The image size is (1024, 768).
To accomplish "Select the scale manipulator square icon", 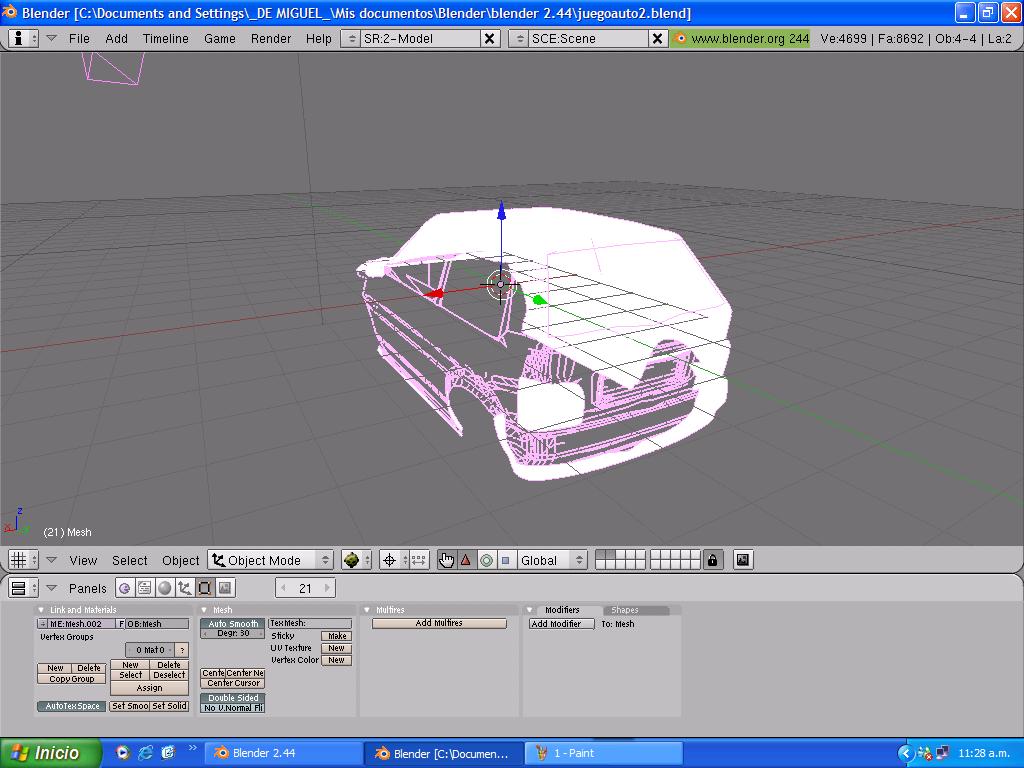I will 505,560.
